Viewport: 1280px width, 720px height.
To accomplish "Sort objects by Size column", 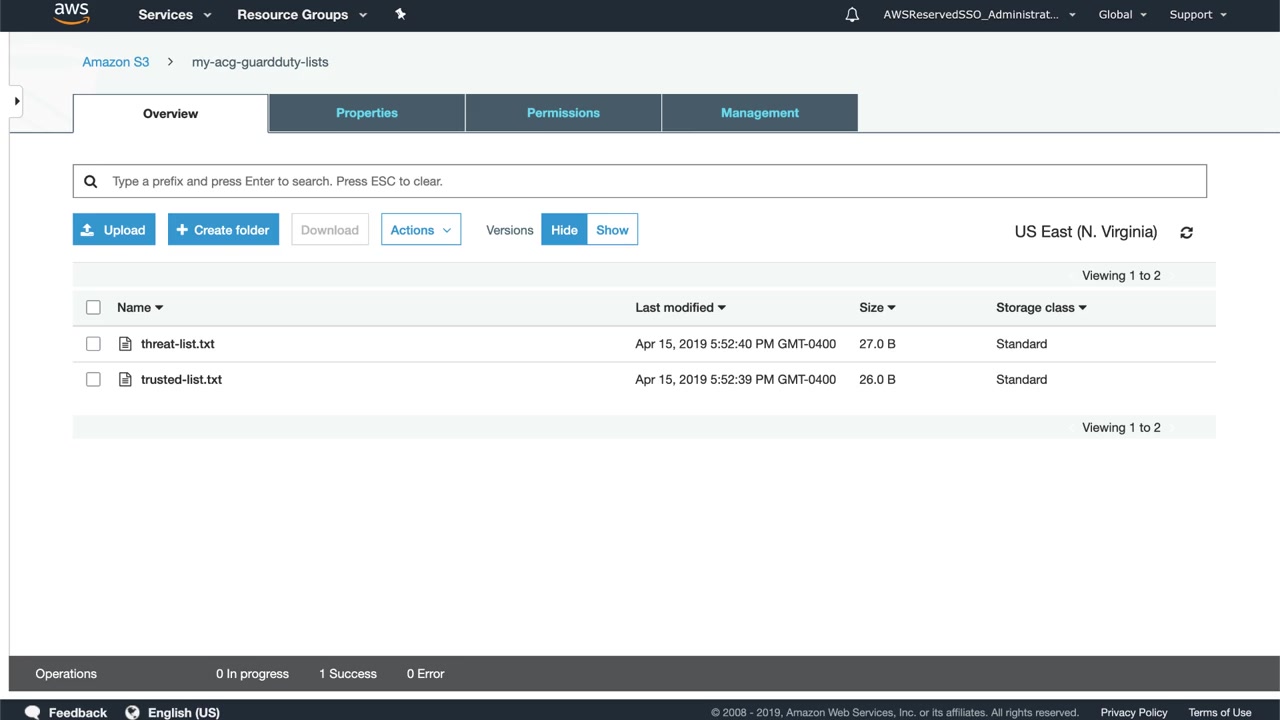I will [x=877, y=308].
